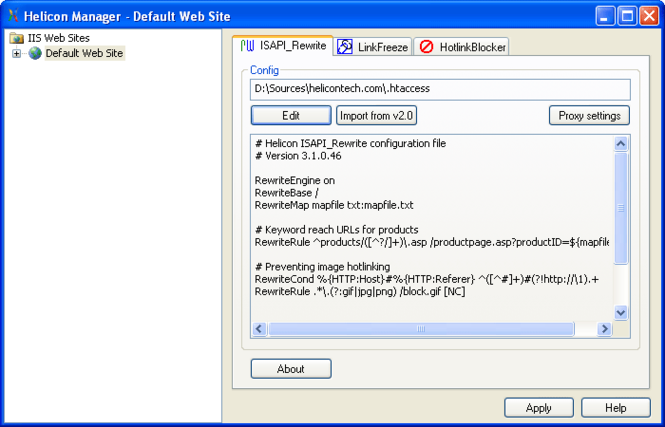665x427 pixels.
Task: Click the About button
Action: [x=291, y=368]
